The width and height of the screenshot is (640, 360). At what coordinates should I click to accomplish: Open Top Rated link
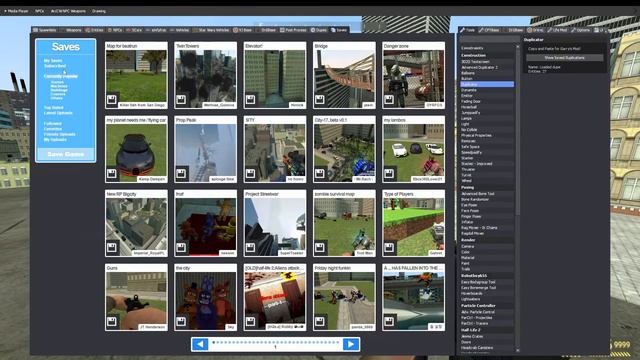pyautogui.click(x=53, y=108)
